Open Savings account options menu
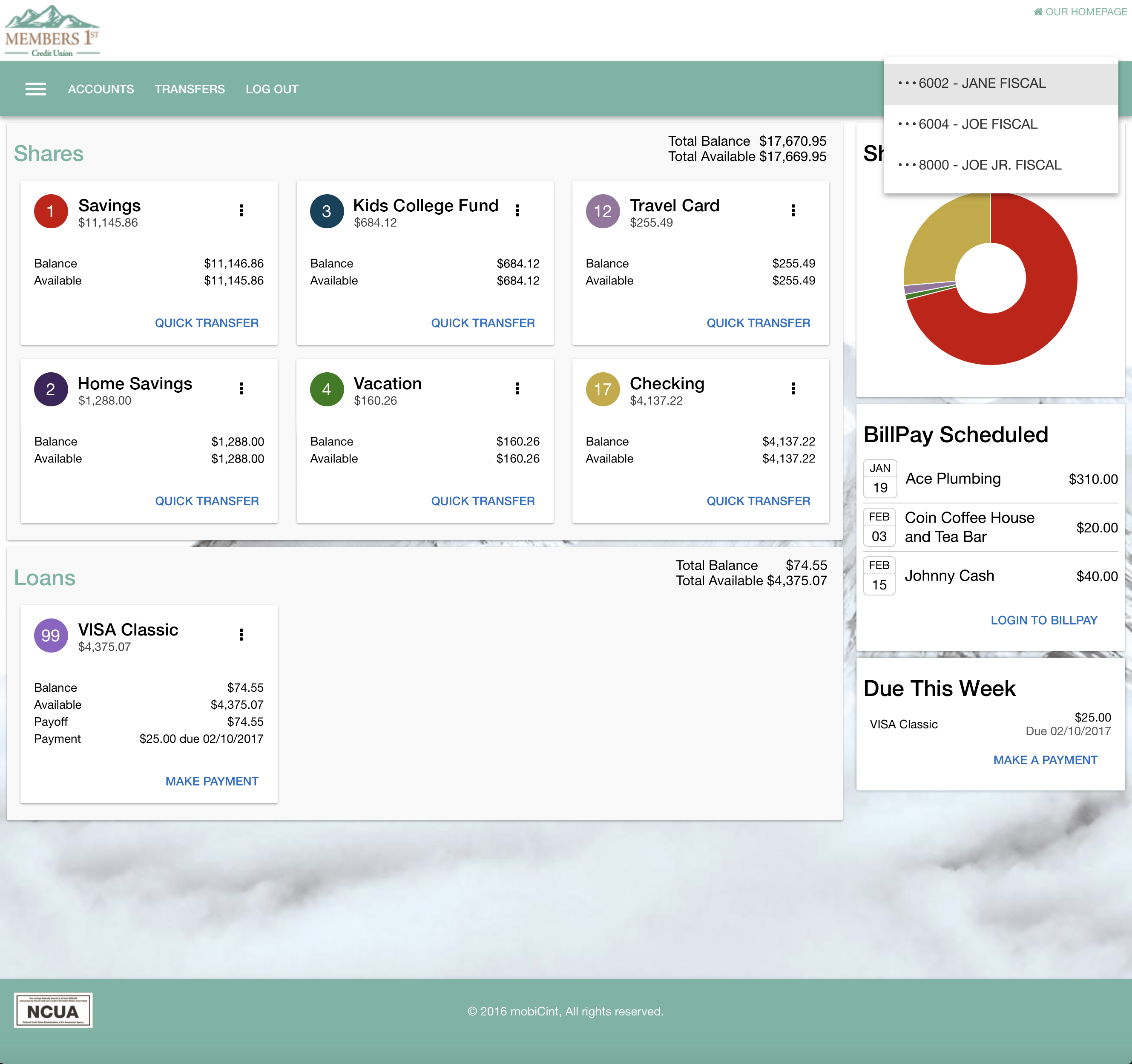This screenshot has height=1064, width=1132. click(x=241, y=210)
